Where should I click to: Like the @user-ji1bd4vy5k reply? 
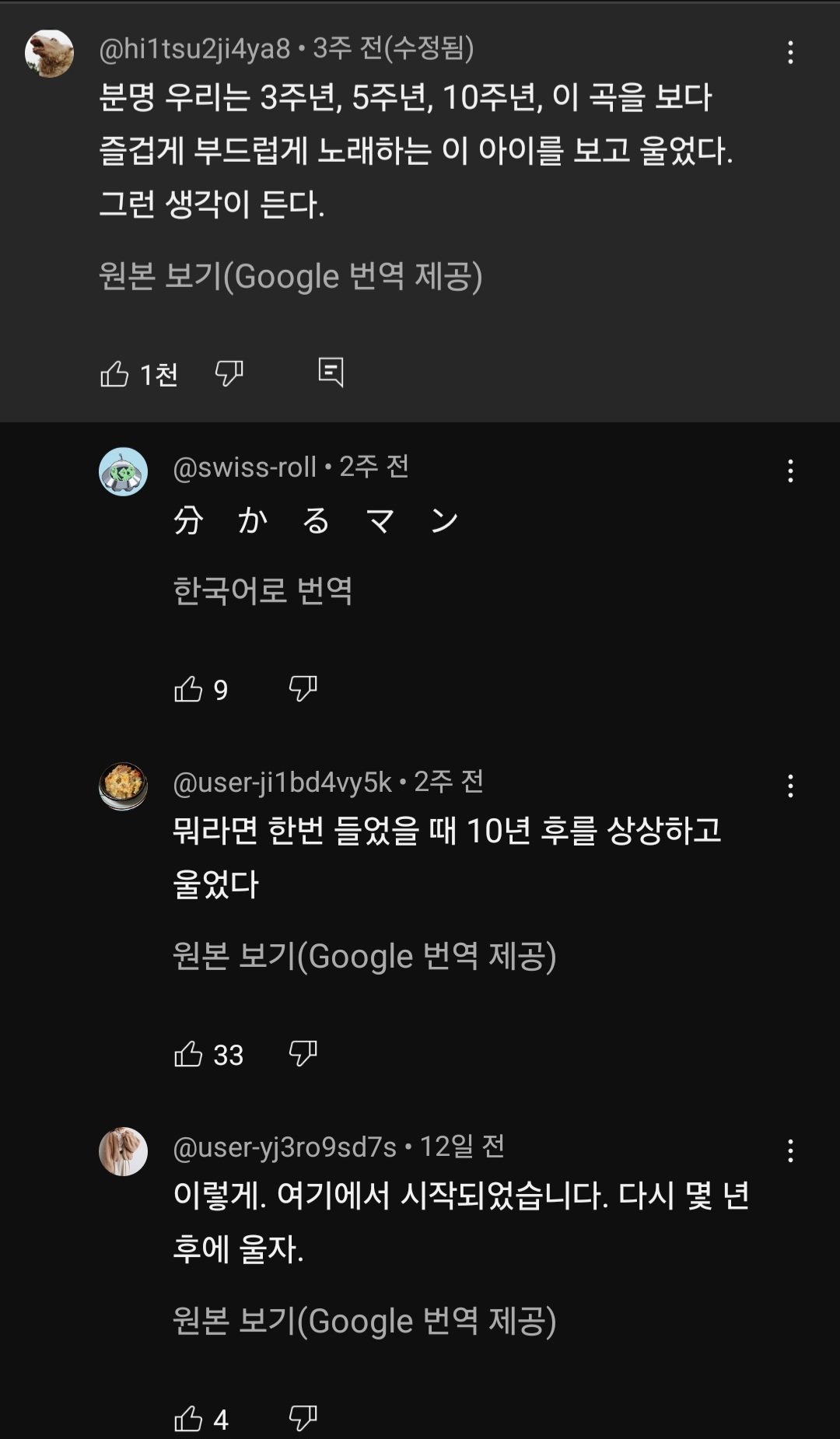pyautogui.click(x=188, y=1054)
